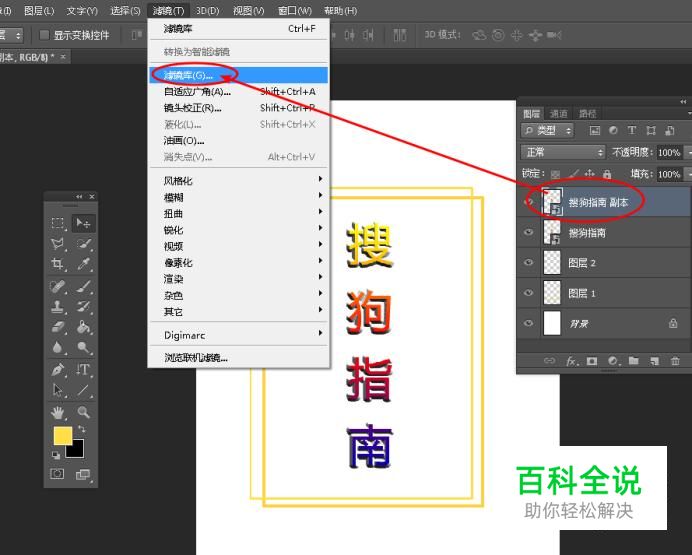Hide the 搜狗指南 layer
Screen dimensions: 692x555
click(528, 232)
